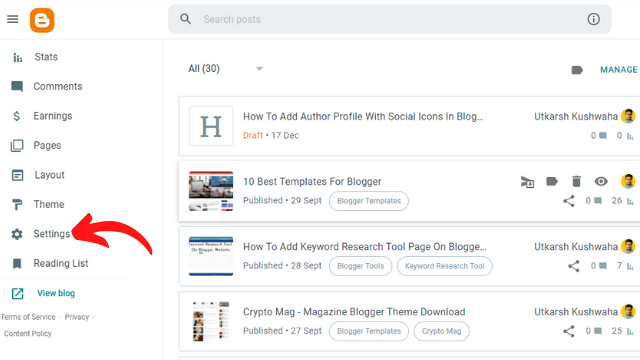Screen dimensions: 640x360
Task: Open the View blog link
Action: point(56,293)
